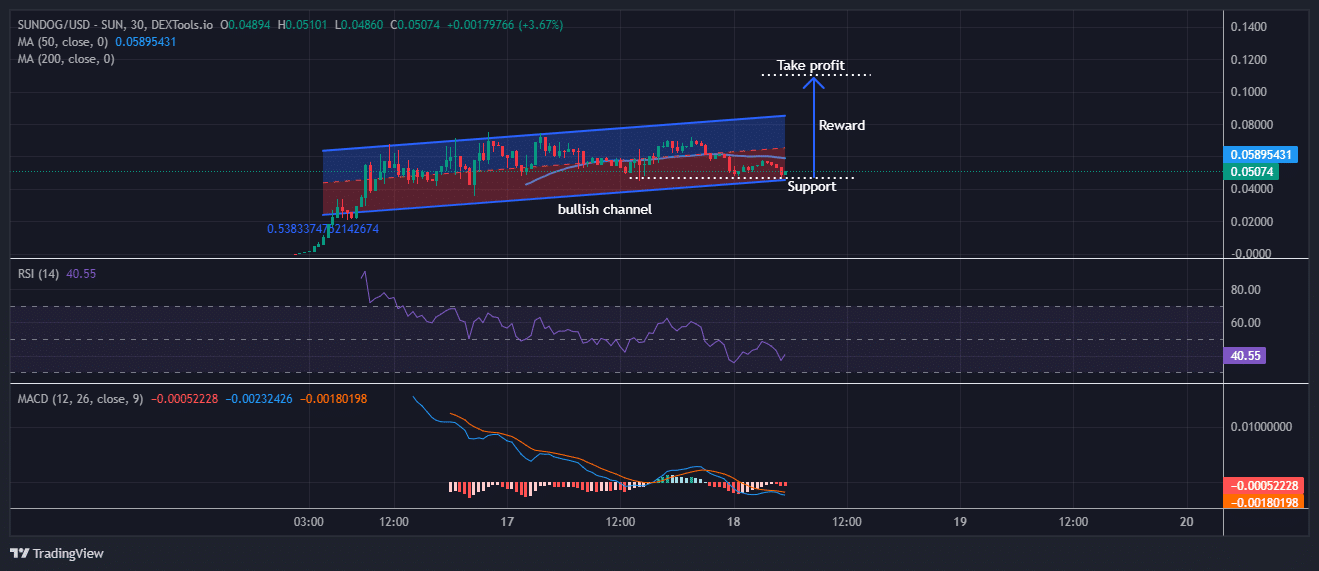Click the MA 50 legend value 0.05895431

(147, 42)
